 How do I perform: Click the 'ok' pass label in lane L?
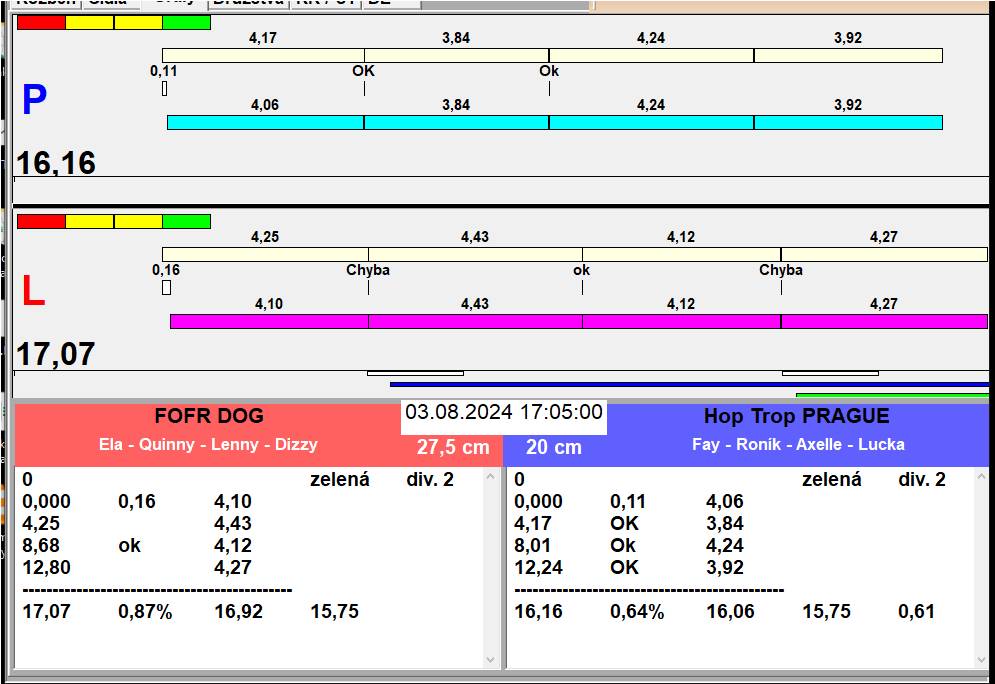point(581,270)
